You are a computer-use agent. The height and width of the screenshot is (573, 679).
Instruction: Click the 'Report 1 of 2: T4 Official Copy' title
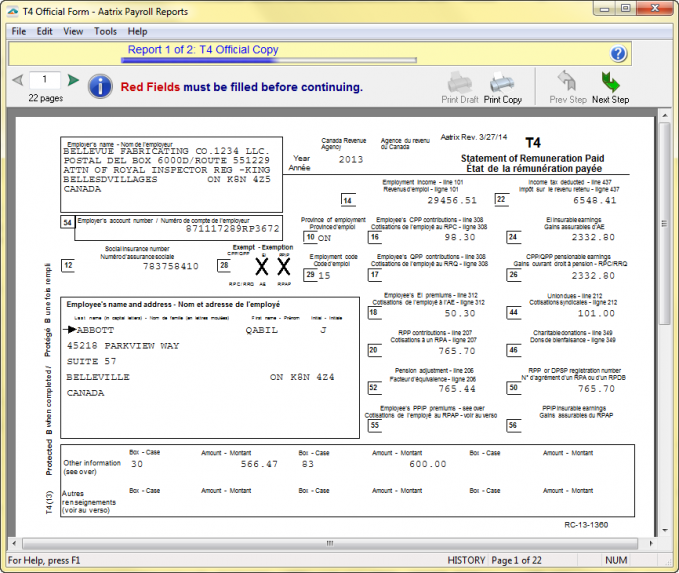203,50
